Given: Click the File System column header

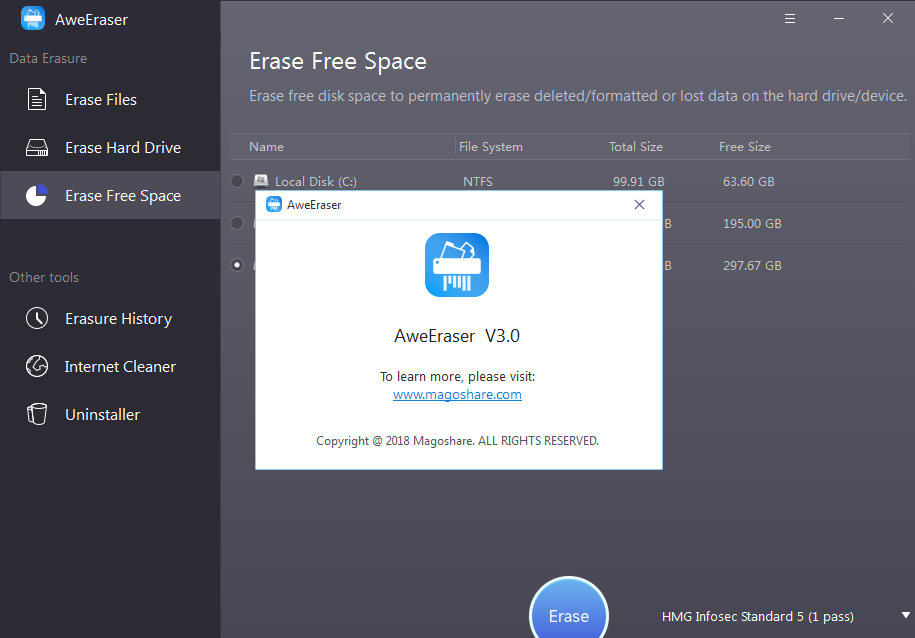Looking at the screenshot, I should coord(491,147).
